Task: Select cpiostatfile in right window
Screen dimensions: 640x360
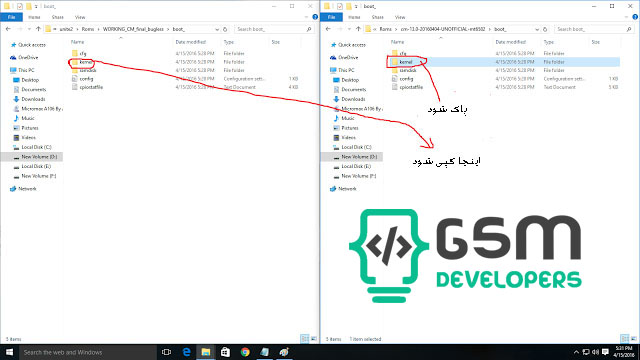Action: (407, 87)
